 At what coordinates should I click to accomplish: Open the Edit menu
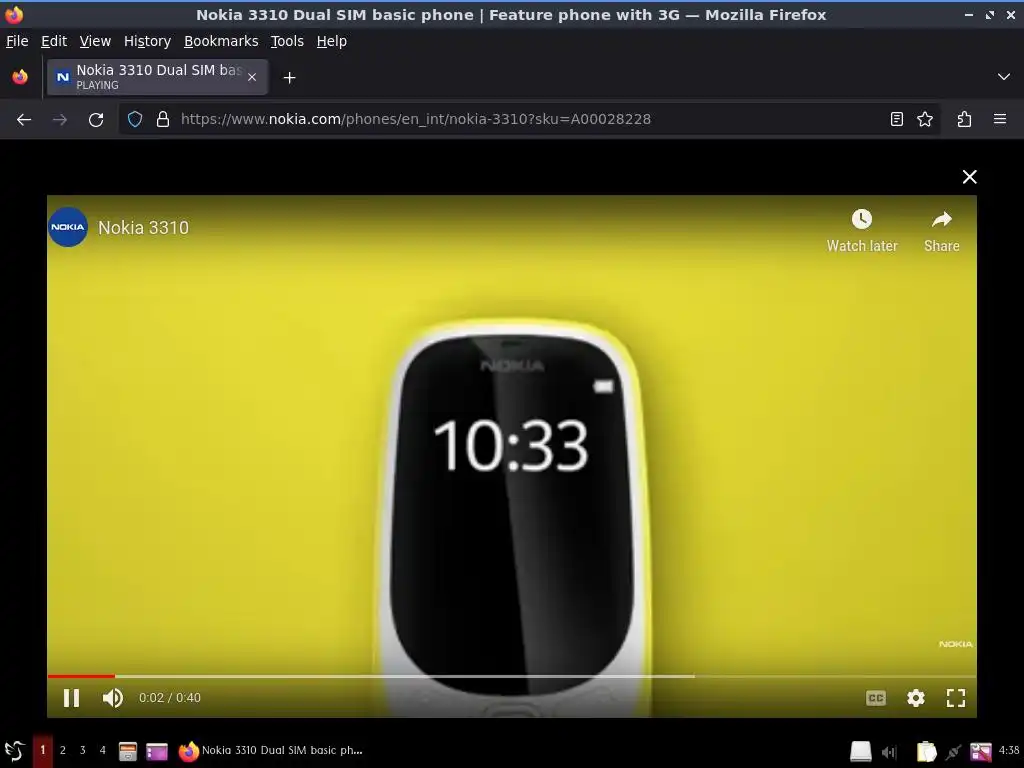click(x=54, y=41)
